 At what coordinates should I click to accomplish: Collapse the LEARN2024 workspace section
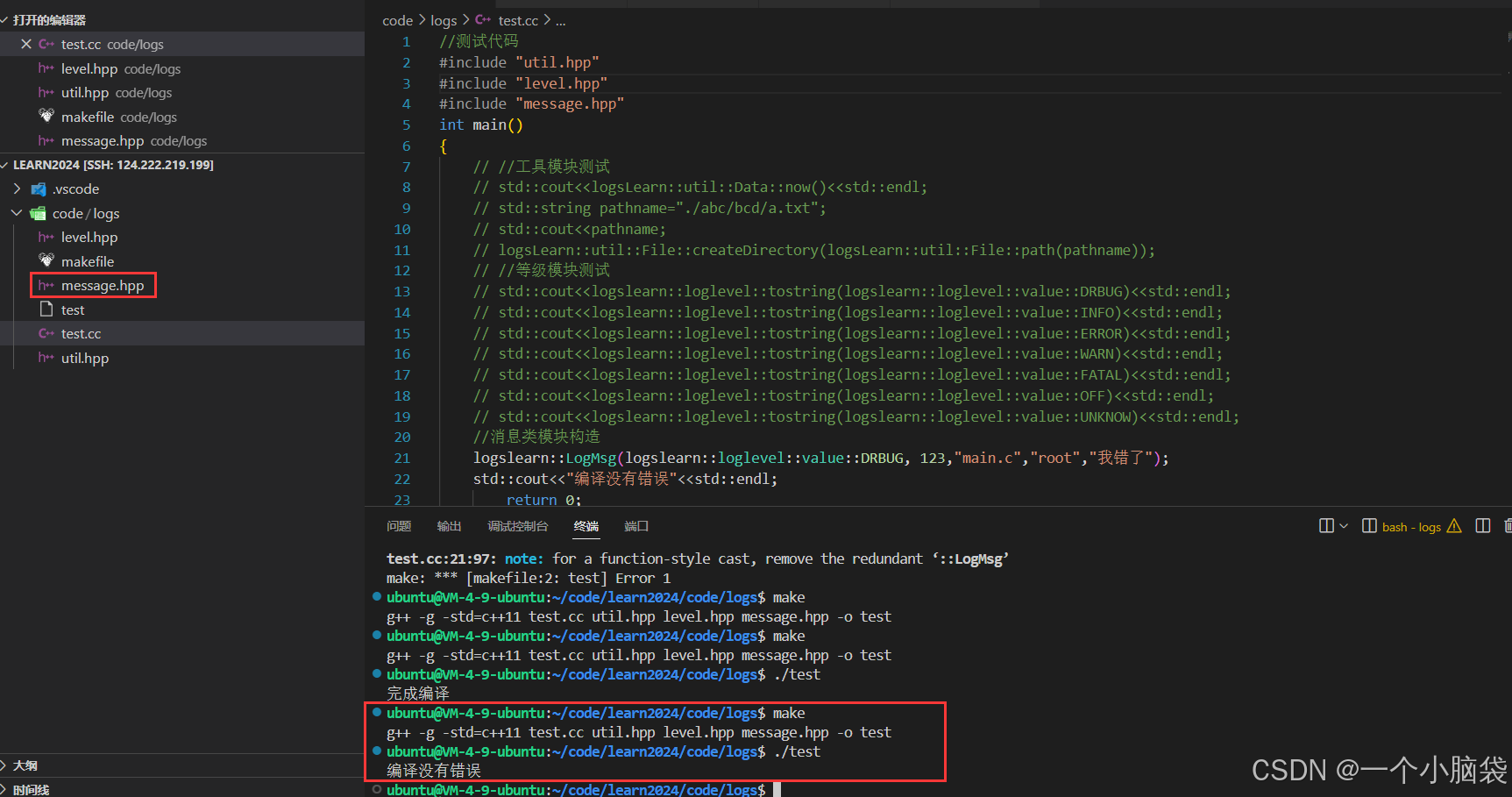click(x=5, y=165)
